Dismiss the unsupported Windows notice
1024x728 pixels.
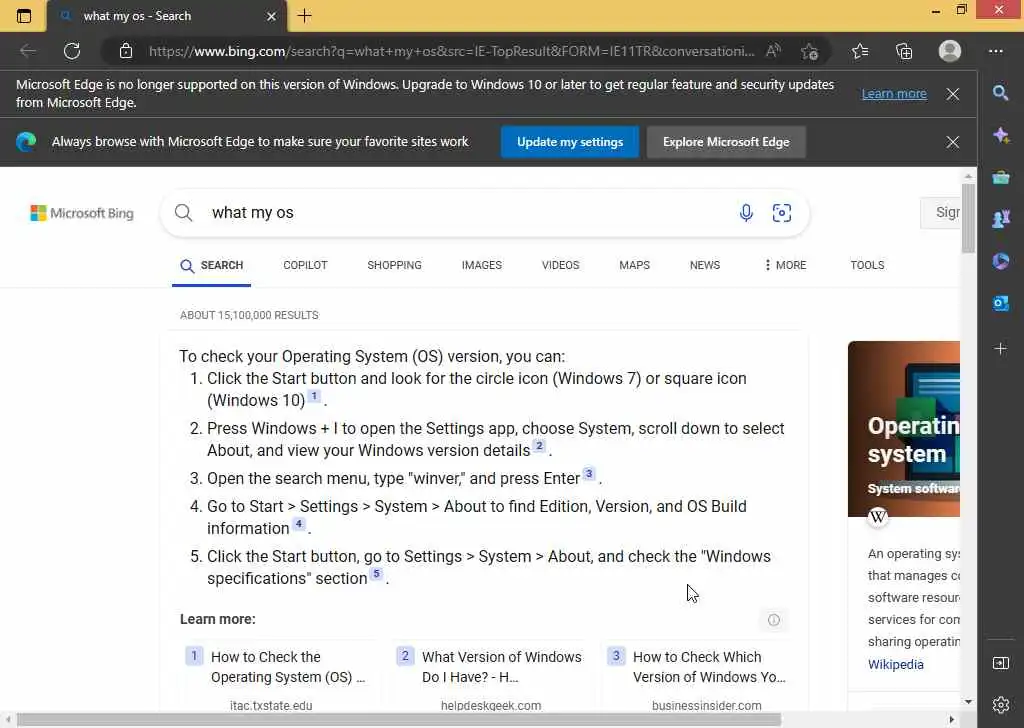point(953,94)
